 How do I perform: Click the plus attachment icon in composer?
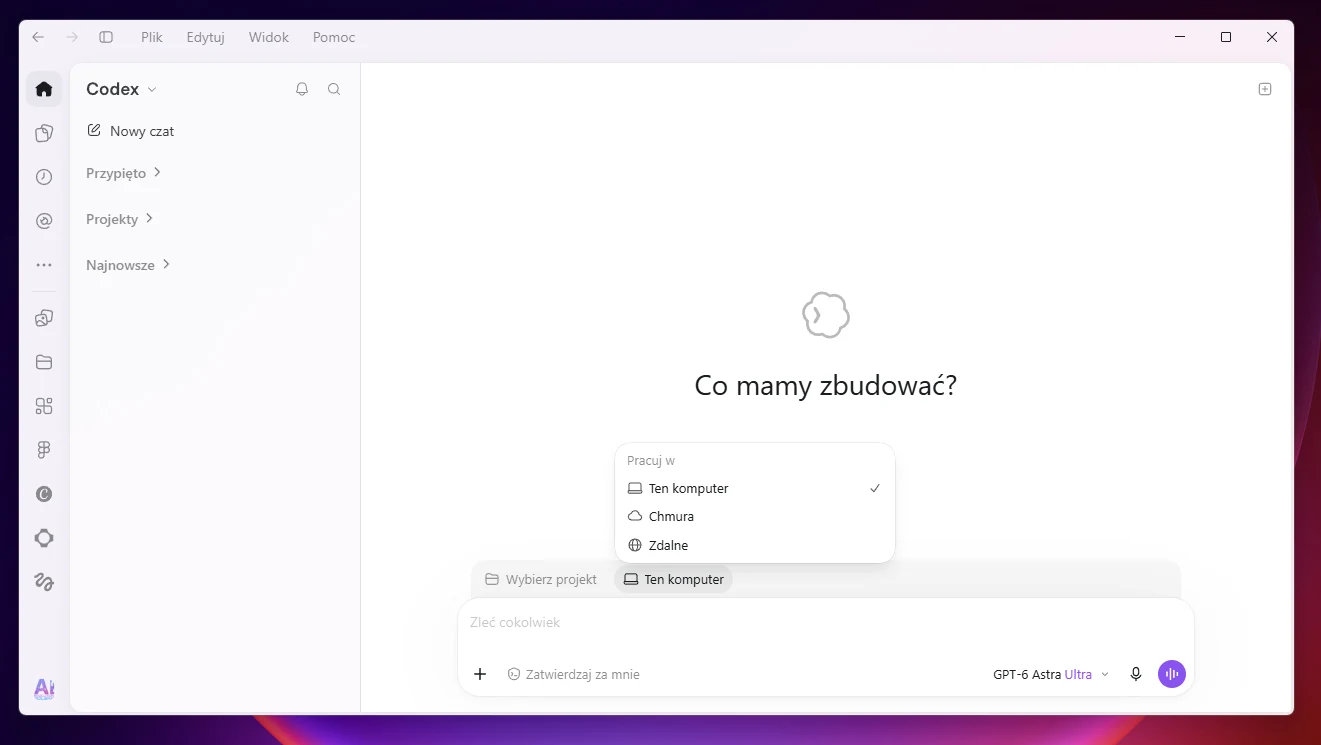click(x=480, y=674)
